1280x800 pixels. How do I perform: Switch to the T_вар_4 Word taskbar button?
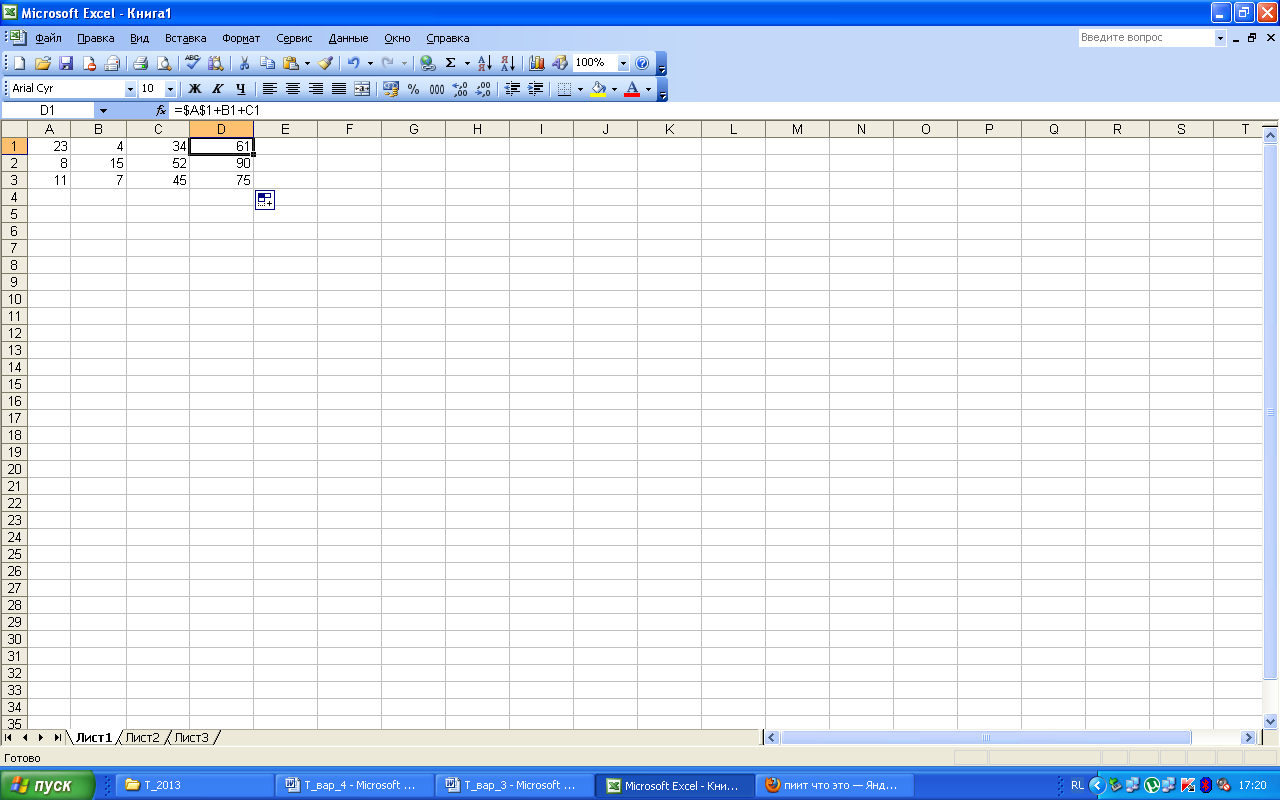pos(355,785)
